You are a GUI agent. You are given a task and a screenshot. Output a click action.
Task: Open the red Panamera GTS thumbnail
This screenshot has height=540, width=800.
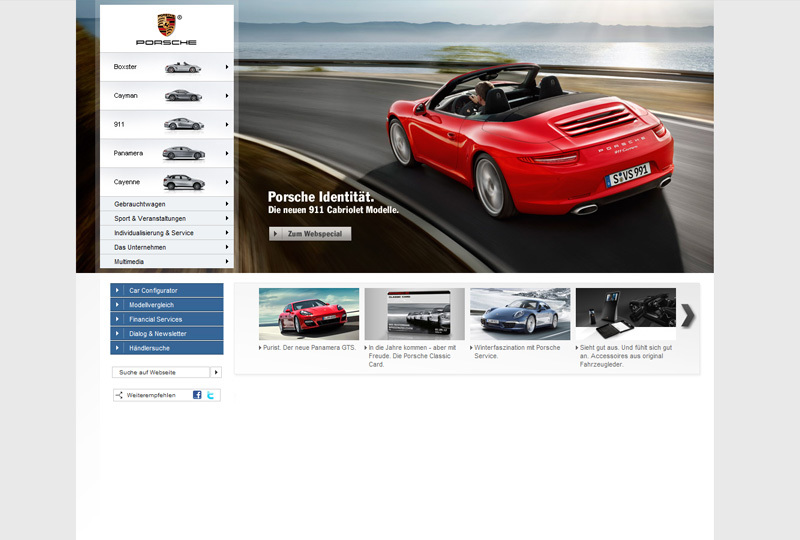pos(309,314)
